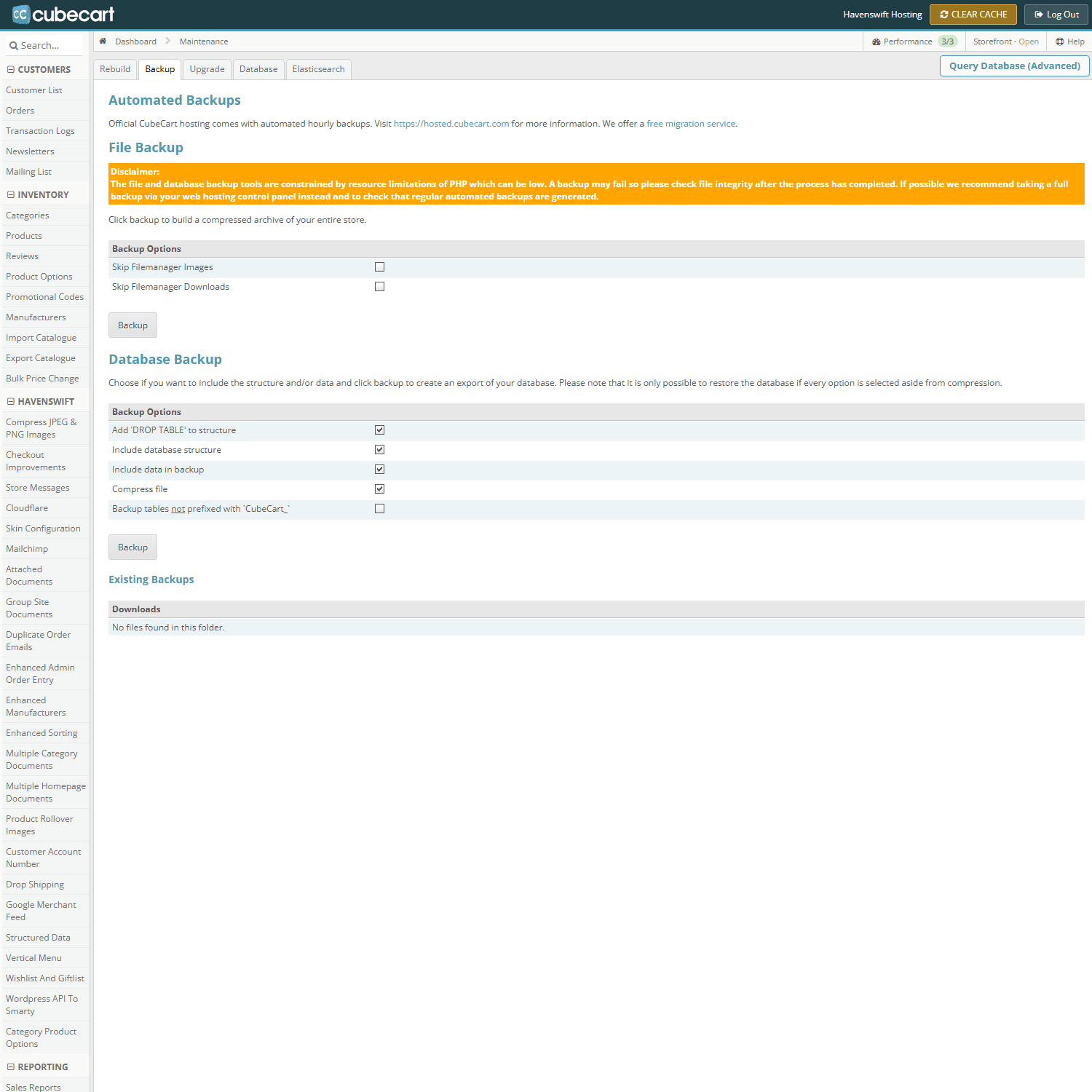Open Compress JPEG & PNG Images
The height and width of the screenshot is (1092, 1092).
[45, 428]
